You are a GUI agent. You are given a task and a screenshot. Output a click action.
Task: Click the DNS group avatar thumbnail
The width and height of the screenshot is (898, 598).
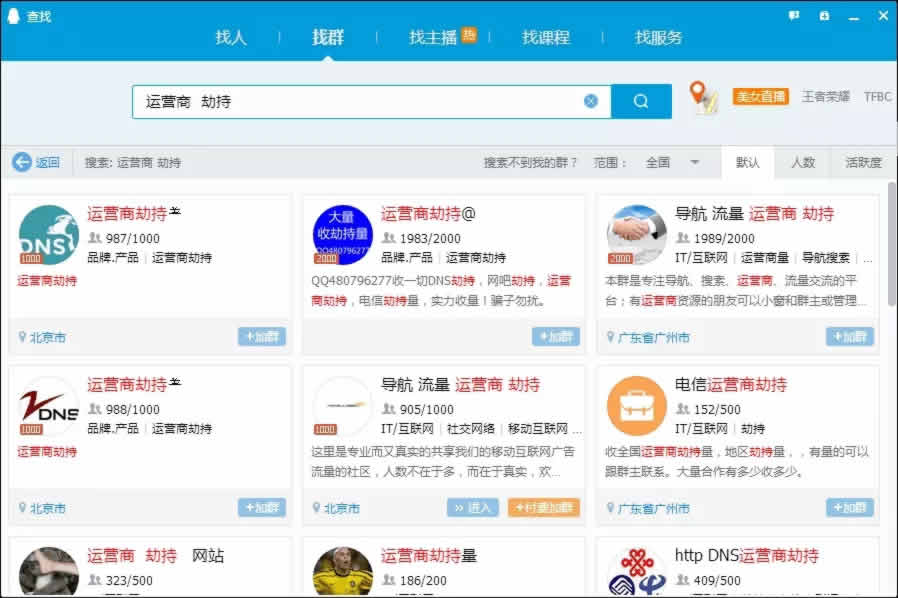pos(47,236)
